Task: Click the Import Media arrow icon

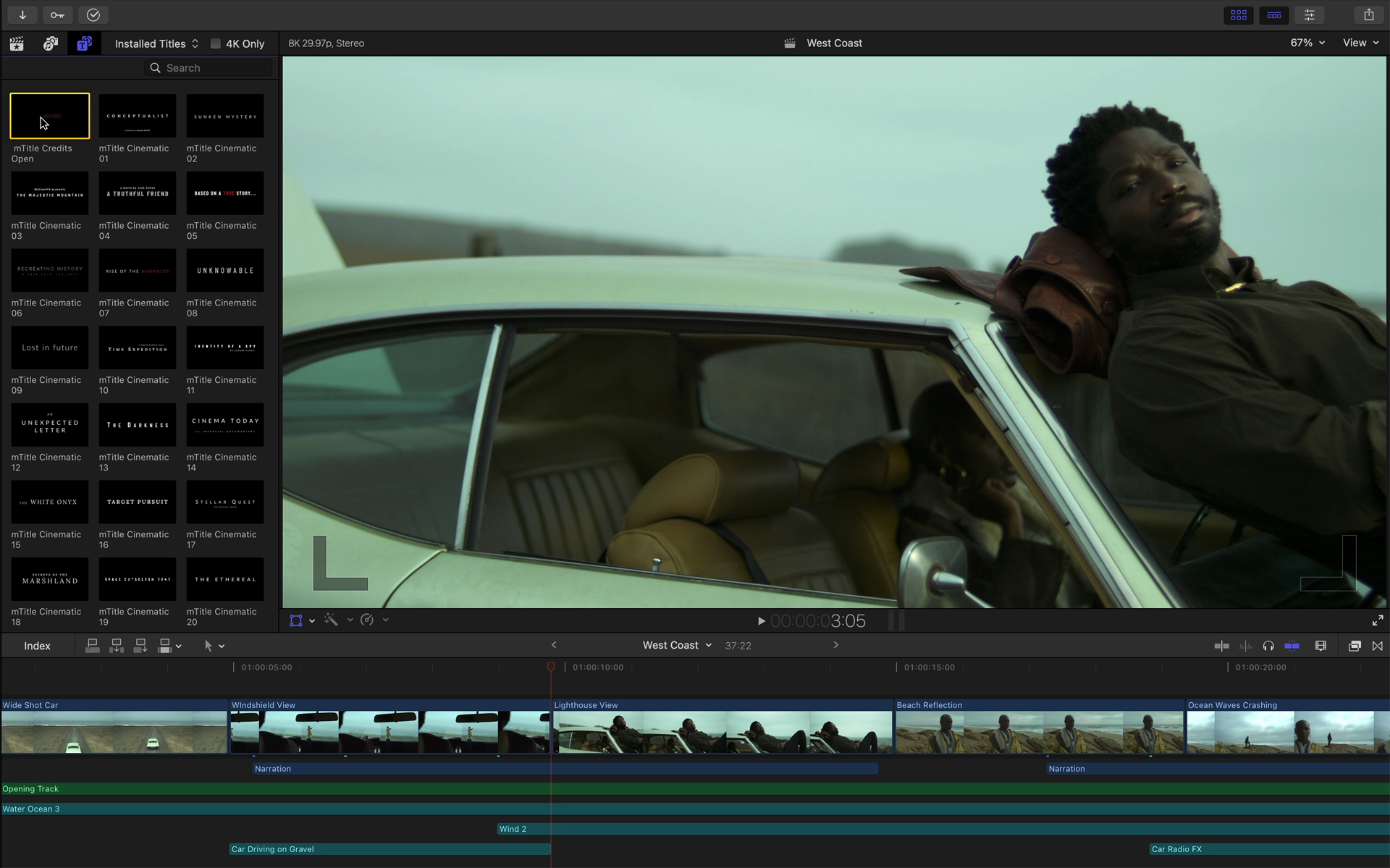Action: (x=22, y=15)
